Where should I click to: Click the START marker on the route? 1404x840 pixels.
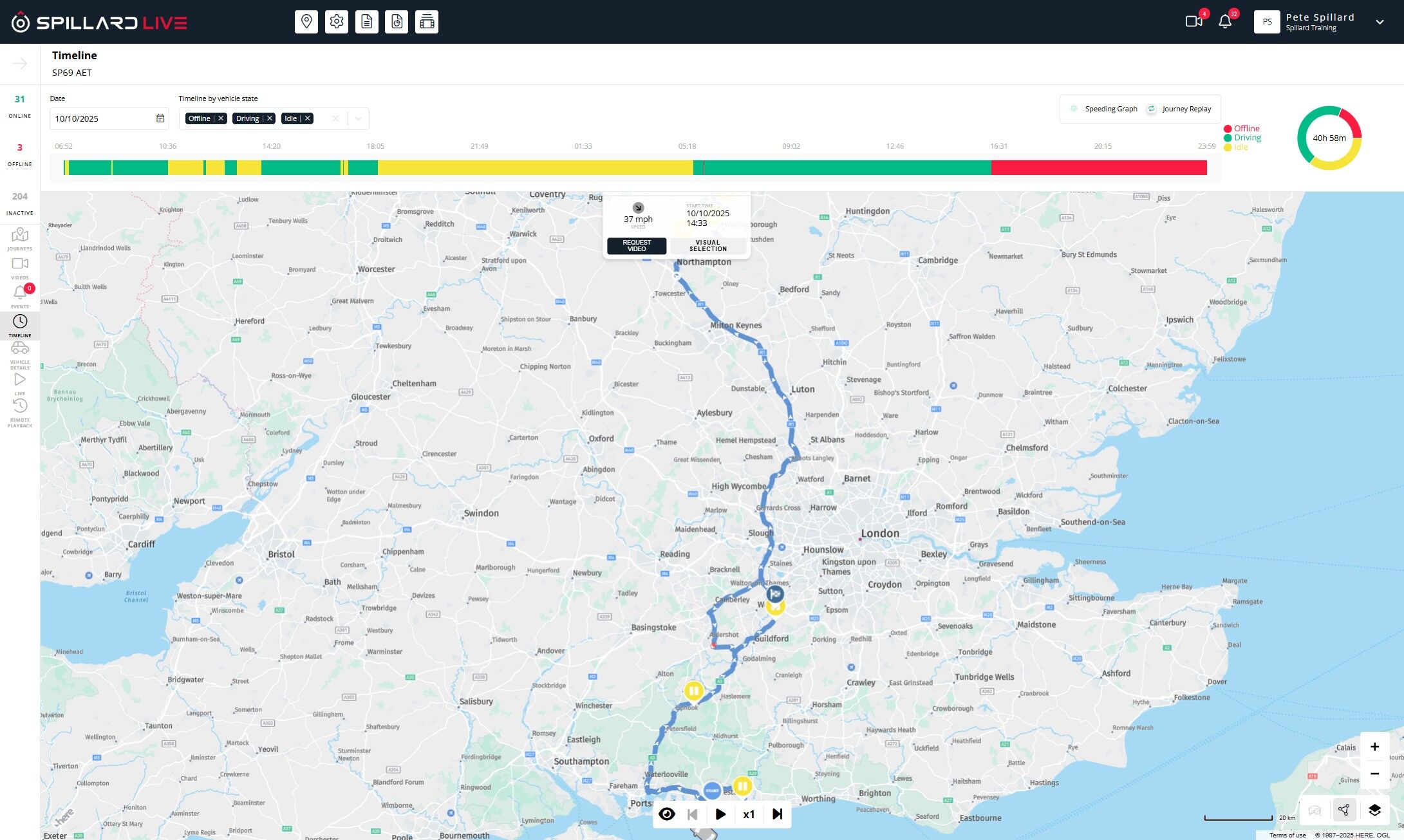tap(712, 790)
